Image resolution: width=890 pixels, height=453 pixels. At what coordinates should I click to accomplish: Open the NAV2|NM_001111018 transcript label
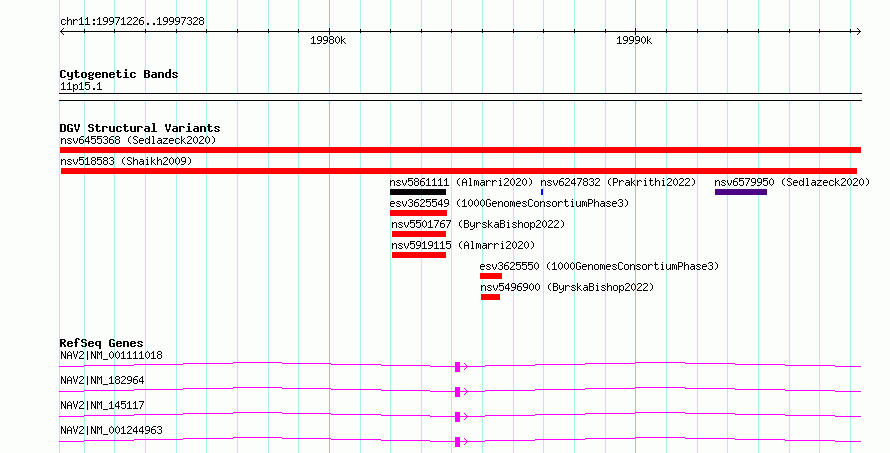pyautogui.click(x=111, y=356)
